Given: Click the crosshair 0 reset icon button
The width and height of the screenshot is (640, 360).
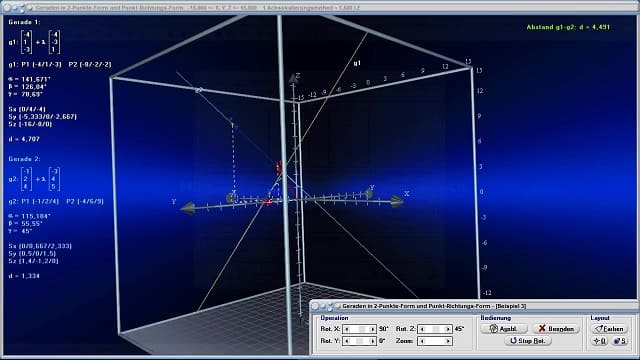Looking at the screenshot, I should (600, 341).
